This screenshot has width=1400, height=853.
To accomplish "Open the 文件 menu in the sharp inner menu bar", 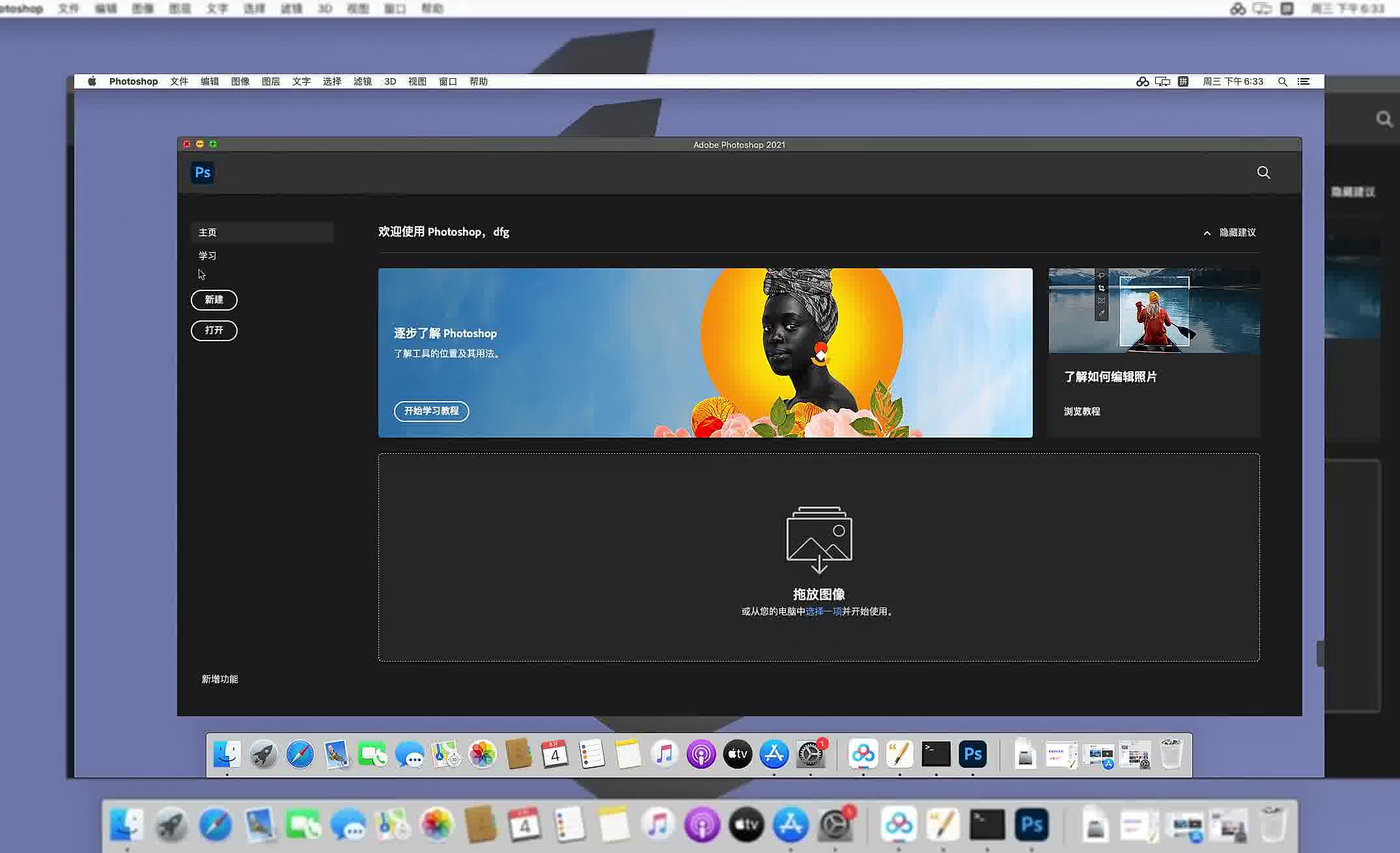I will point(179,81).
